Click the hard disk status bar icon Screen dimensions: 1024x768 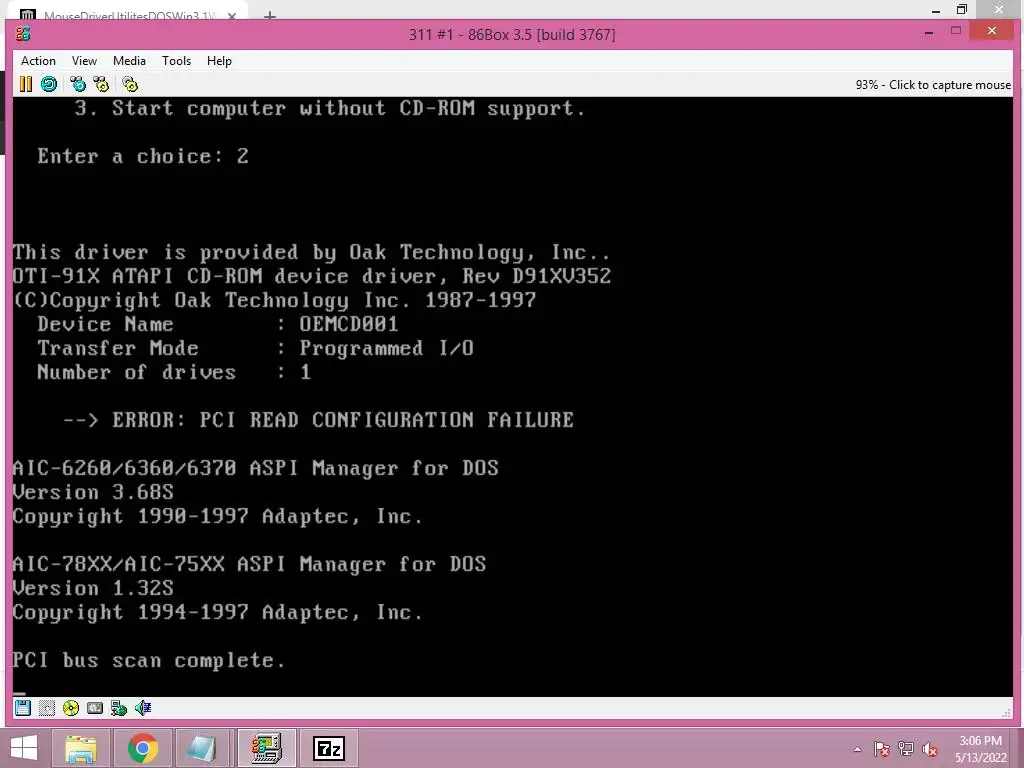[95, 708]
